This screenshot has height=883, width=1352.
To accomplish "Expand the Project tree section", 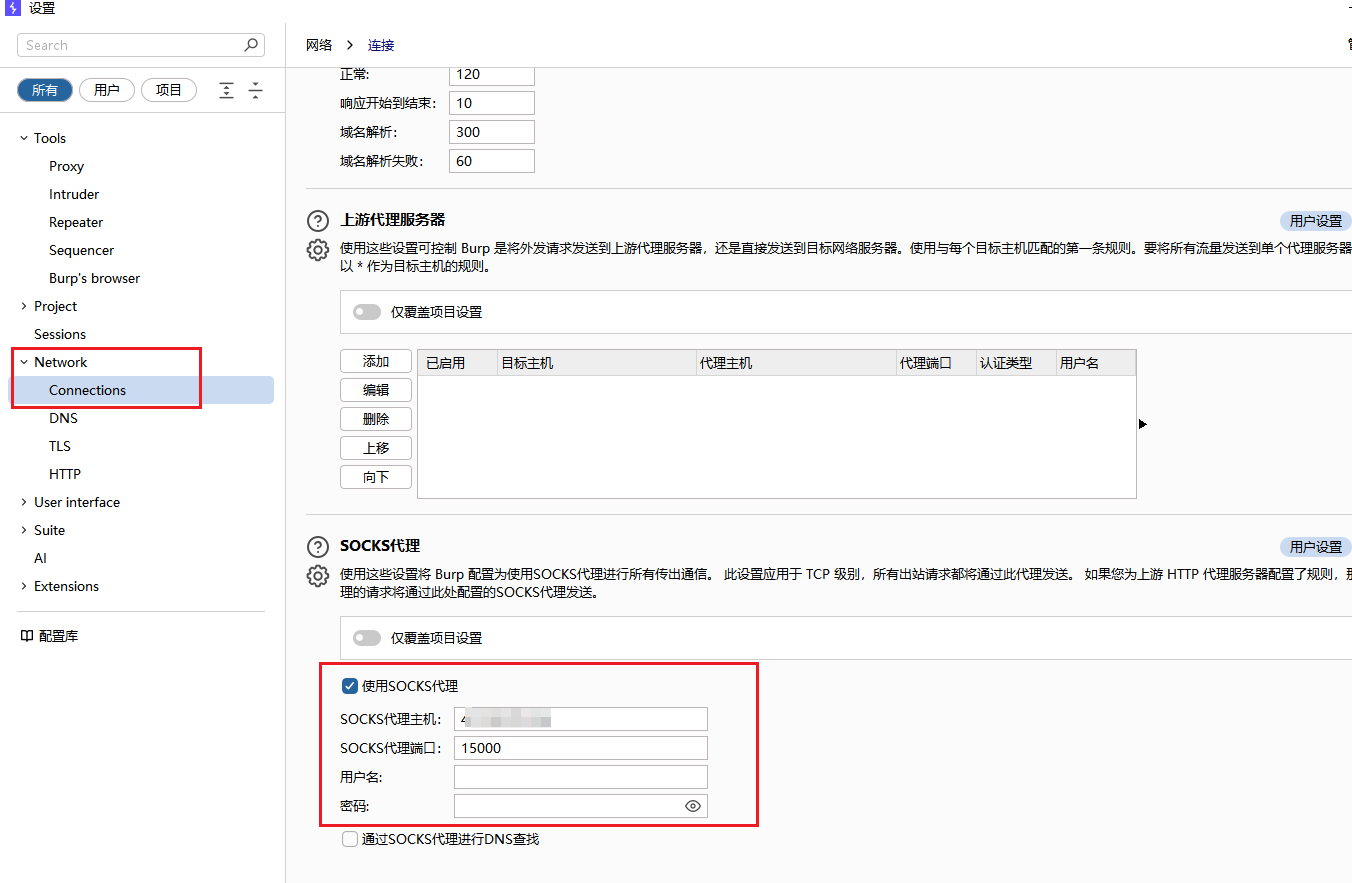I will tap(24, 306).
